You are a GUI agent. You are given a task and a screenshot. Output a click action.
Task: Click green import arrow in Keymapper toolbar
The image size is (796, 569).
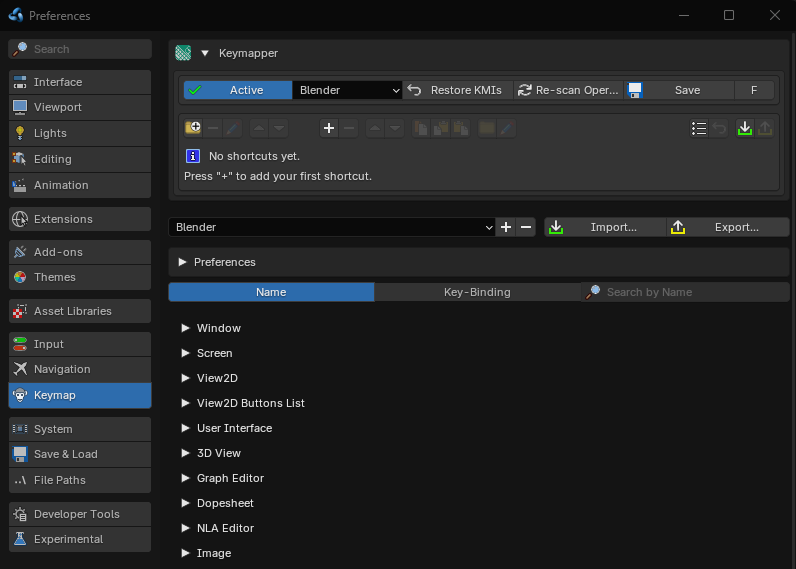click(745, 128)
